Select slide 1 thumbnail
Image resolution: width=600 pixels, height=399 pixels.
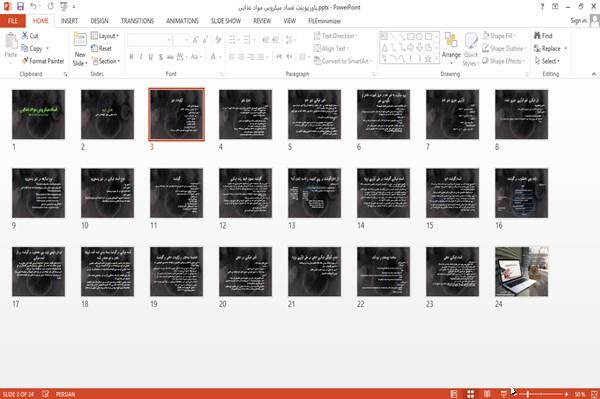pos(38,114)
